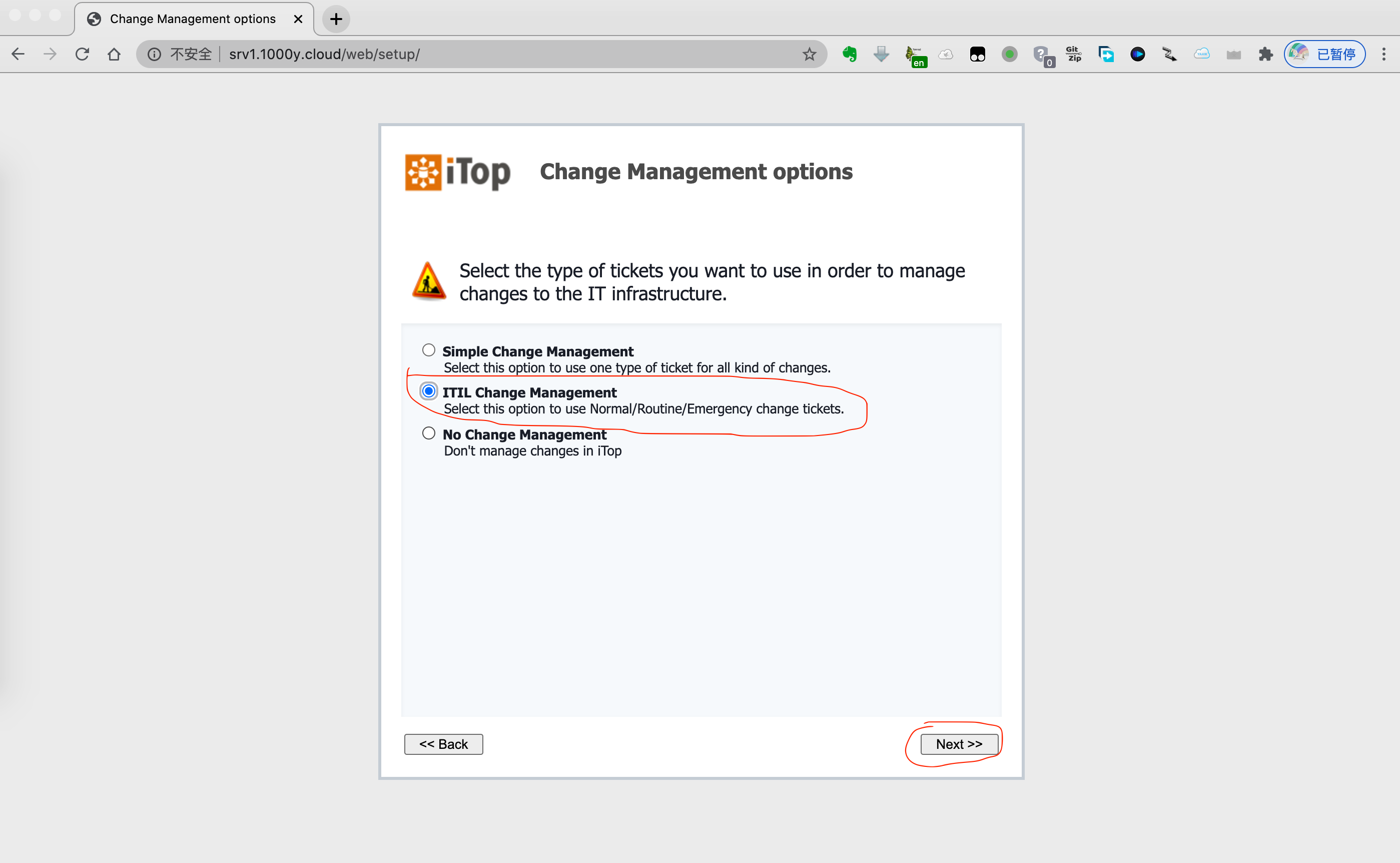The image size is (1400, 863).
Task: Click the site info not-secure icon
Action: pyautogui.click(x=154, y=54)
